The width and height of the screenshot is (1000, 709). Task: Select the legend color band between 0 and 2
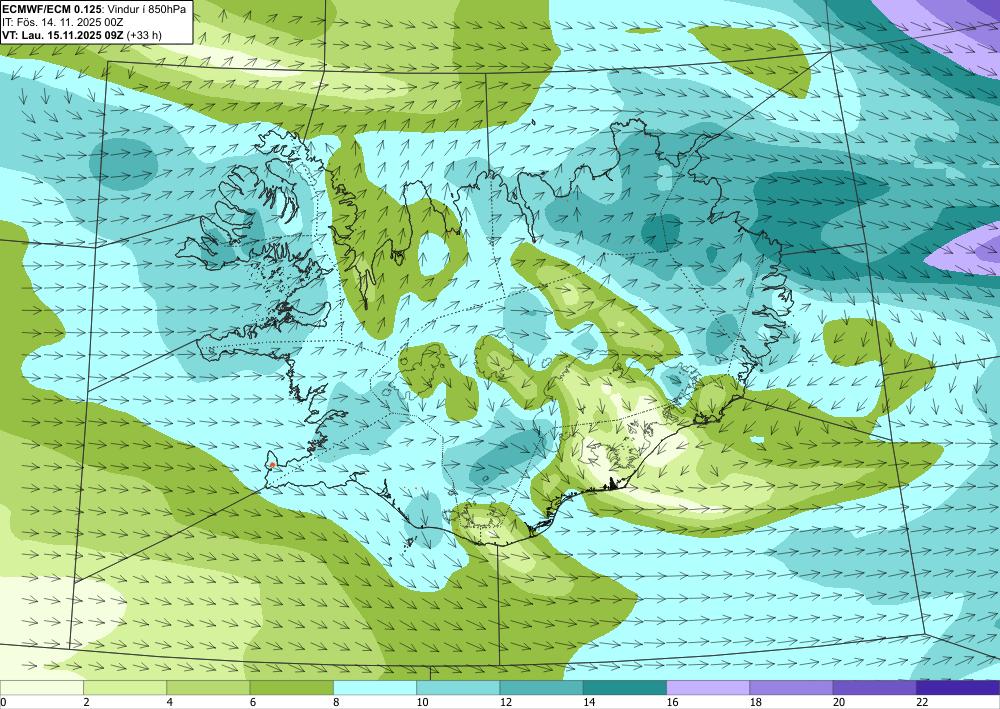click(41, 688)
